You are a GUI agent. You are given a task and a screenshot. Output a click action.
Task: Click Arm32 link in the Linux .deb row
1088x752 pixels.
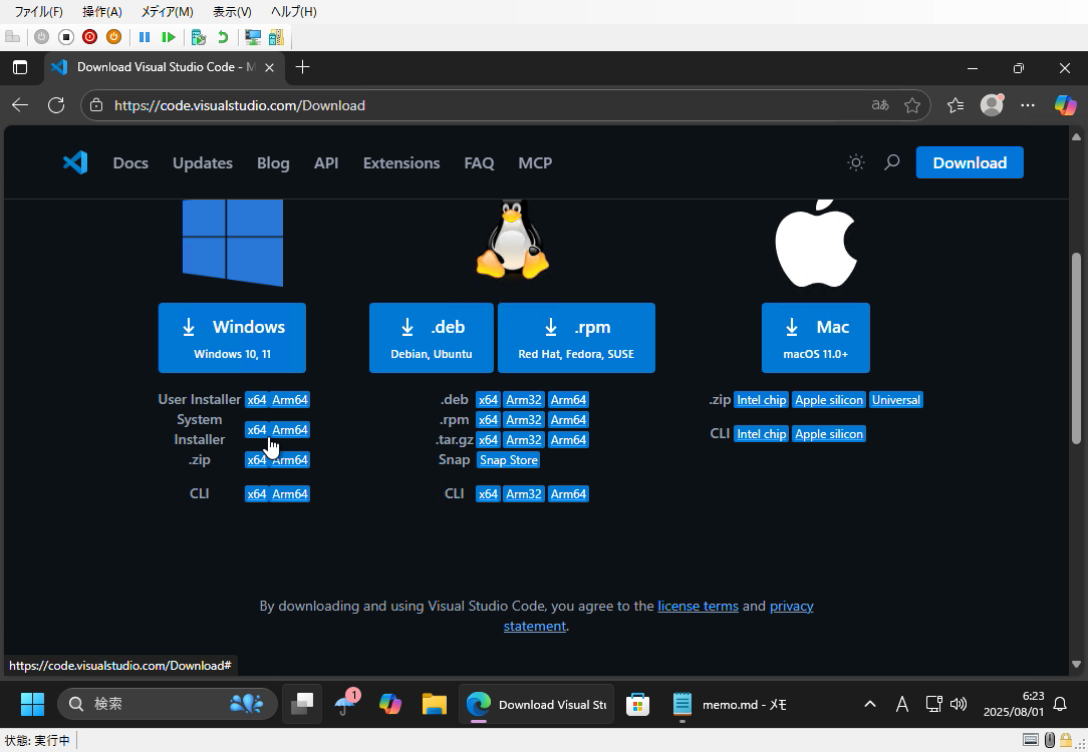point(523,400)
